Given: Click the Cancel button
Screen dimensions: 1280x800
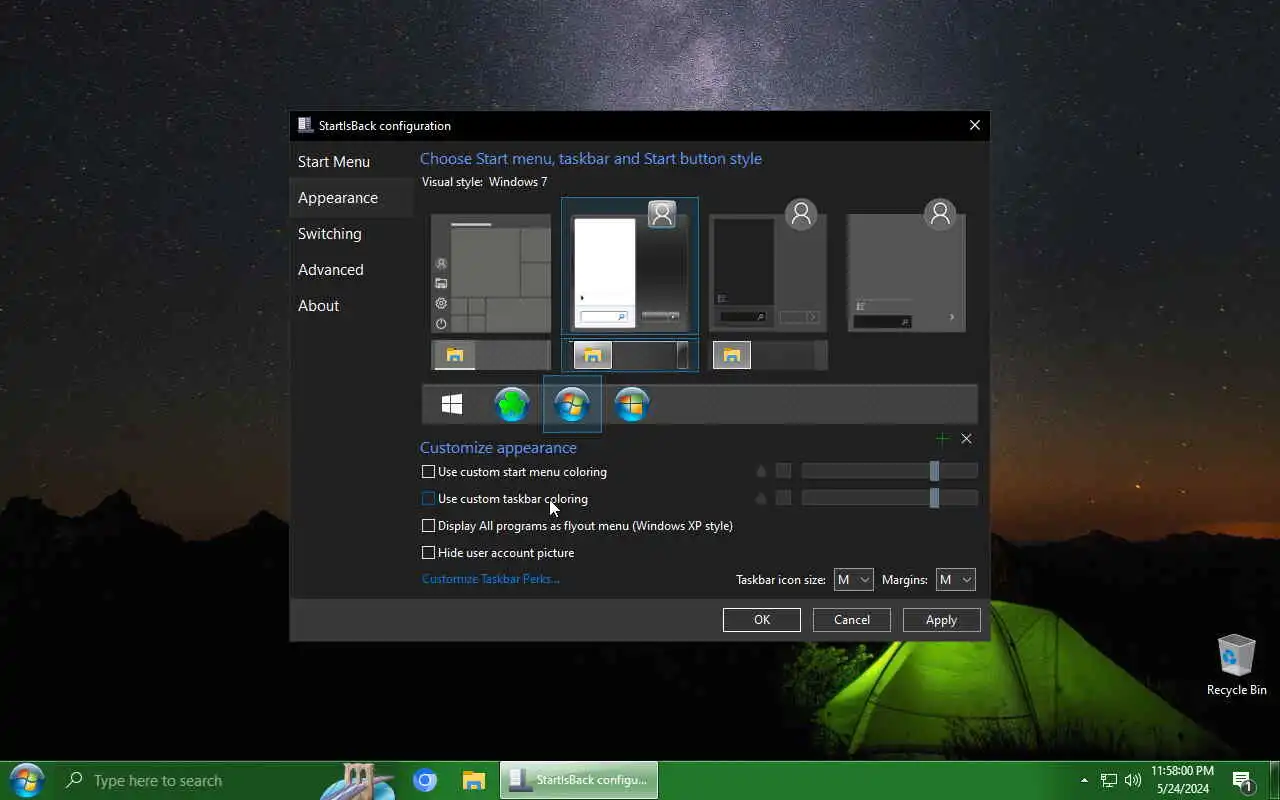Looking at the screenshot, I should point(852,620).
